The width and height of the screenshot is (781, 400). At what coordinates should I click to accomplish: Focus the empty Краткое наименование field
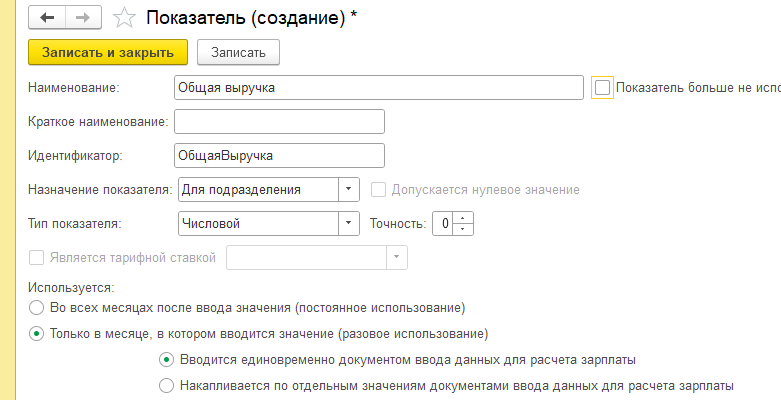tap(279, 122)
